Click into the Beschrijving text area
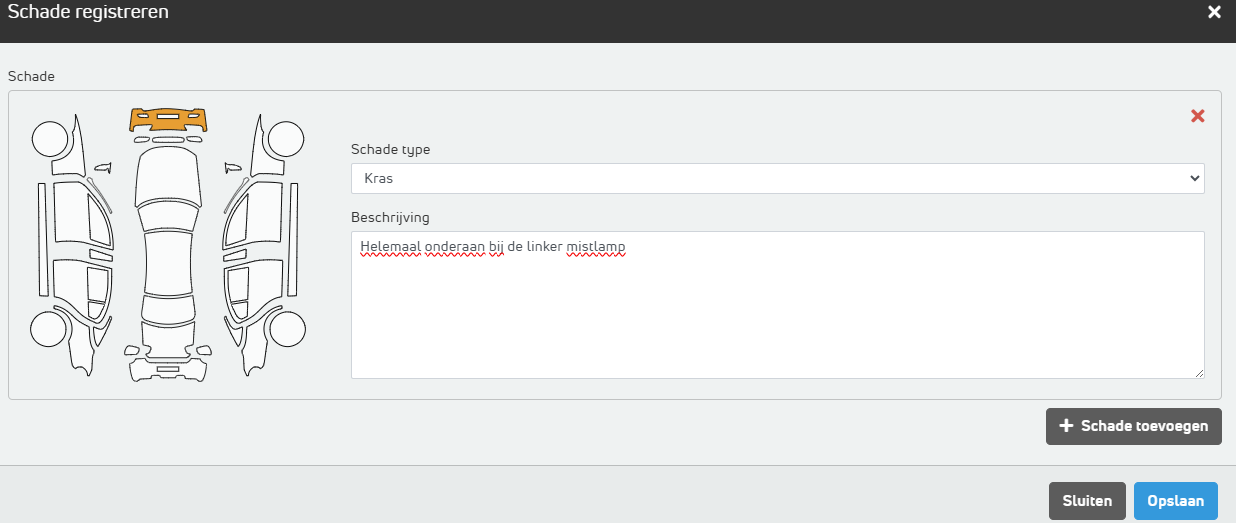 click(x=777, y=305)
